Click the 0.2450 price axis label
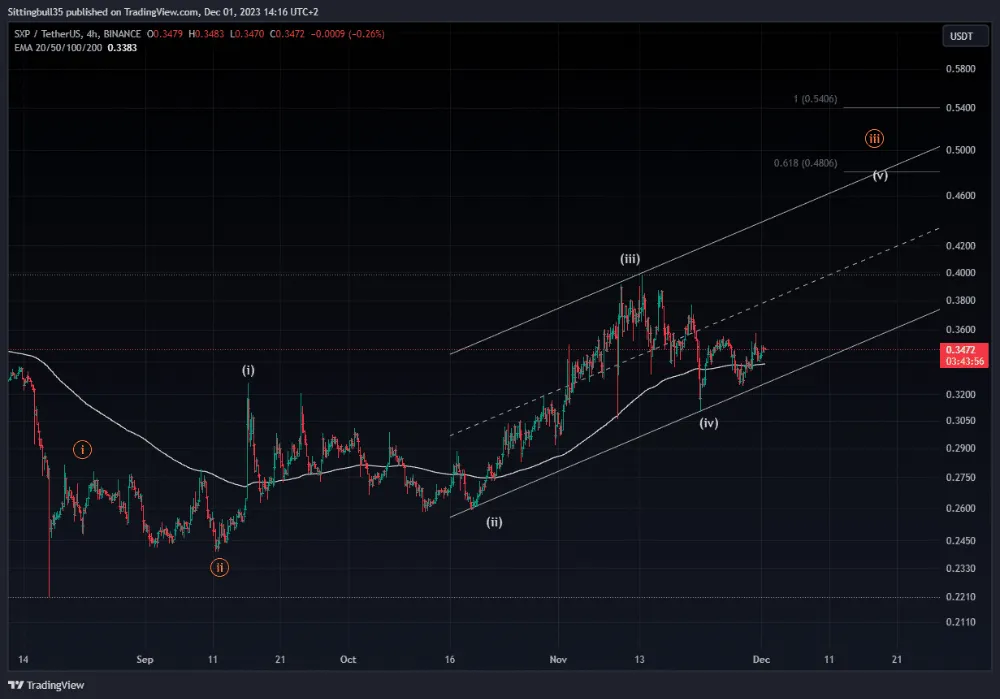The width and height of the screenshot is (1000, 699). click(x=960, y=541)
